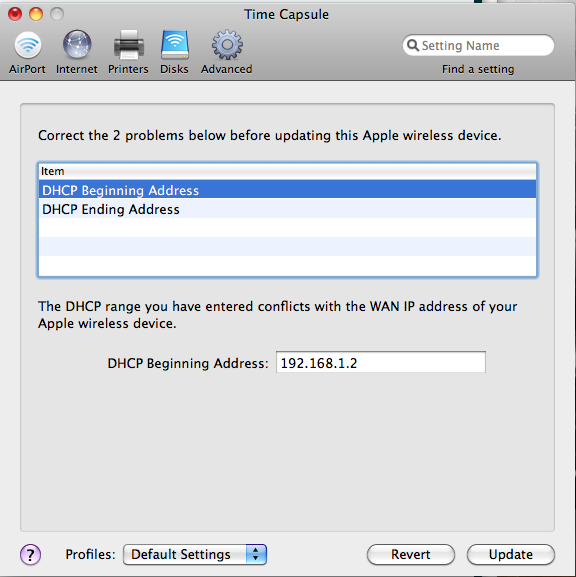Viewport: 576px width, 577px height.
Task: Click the DHCP Beginning Address input field
Action: pyautogui.click(x=381, y=362)
